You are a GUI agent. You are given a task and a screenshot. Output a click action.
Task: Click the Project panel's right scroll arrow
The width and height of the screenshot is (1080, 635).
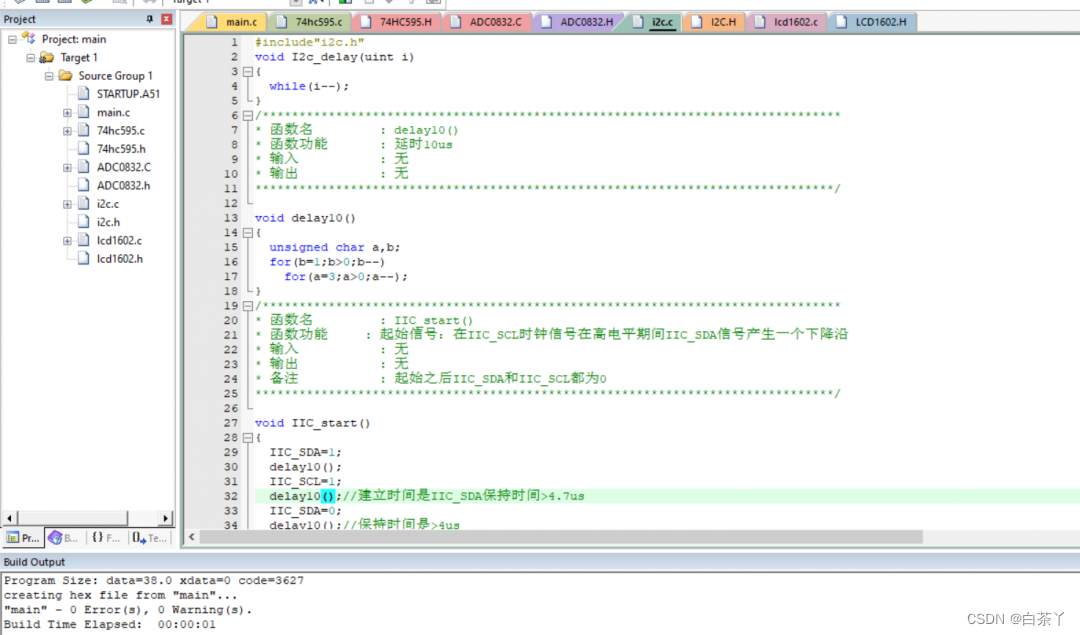click(166, 519)
